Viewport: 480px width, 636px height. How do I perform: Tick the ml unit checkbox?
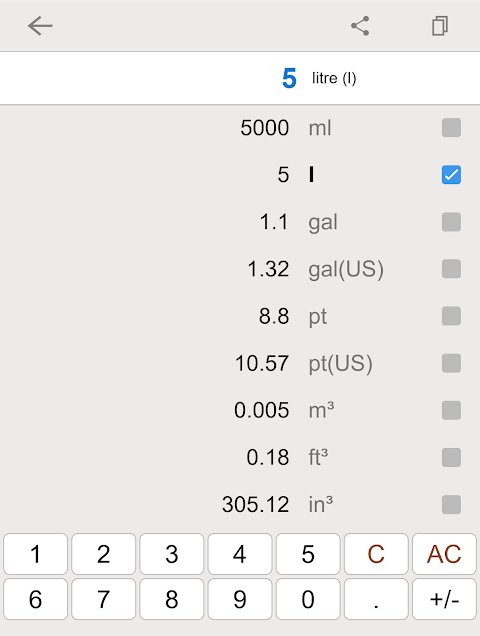click(451, 128)
